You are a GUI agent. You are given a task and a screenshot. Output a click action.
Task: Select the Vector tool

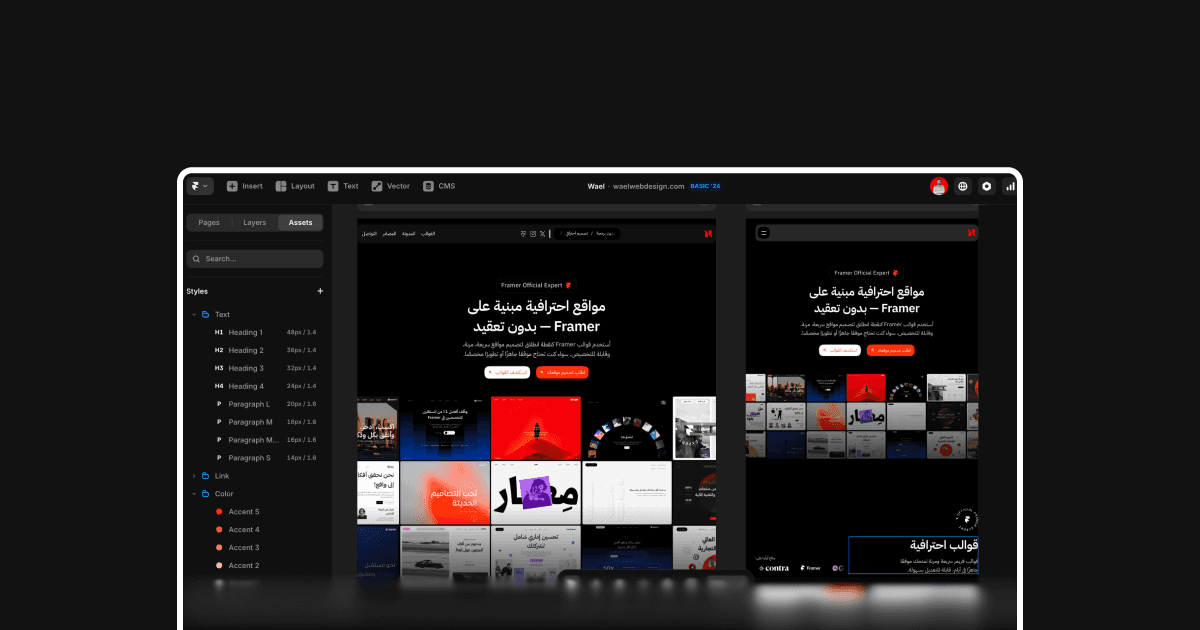[x=391, y=186]
